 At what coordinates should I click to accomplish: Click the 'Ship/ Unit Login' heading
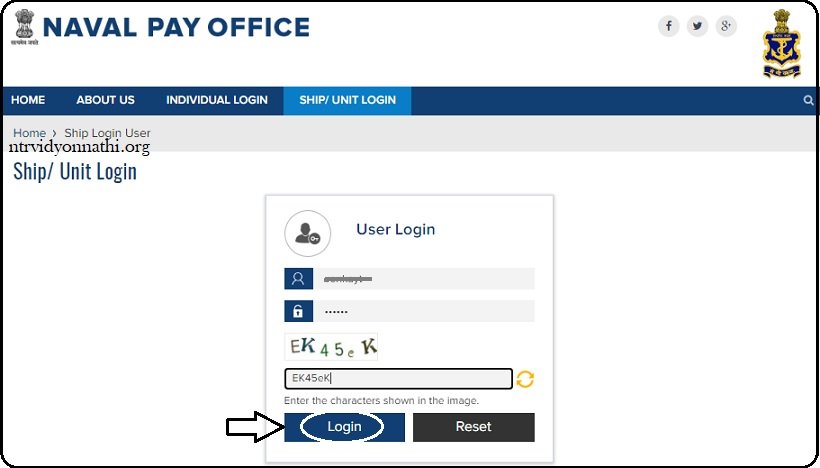tap(75, 172)
